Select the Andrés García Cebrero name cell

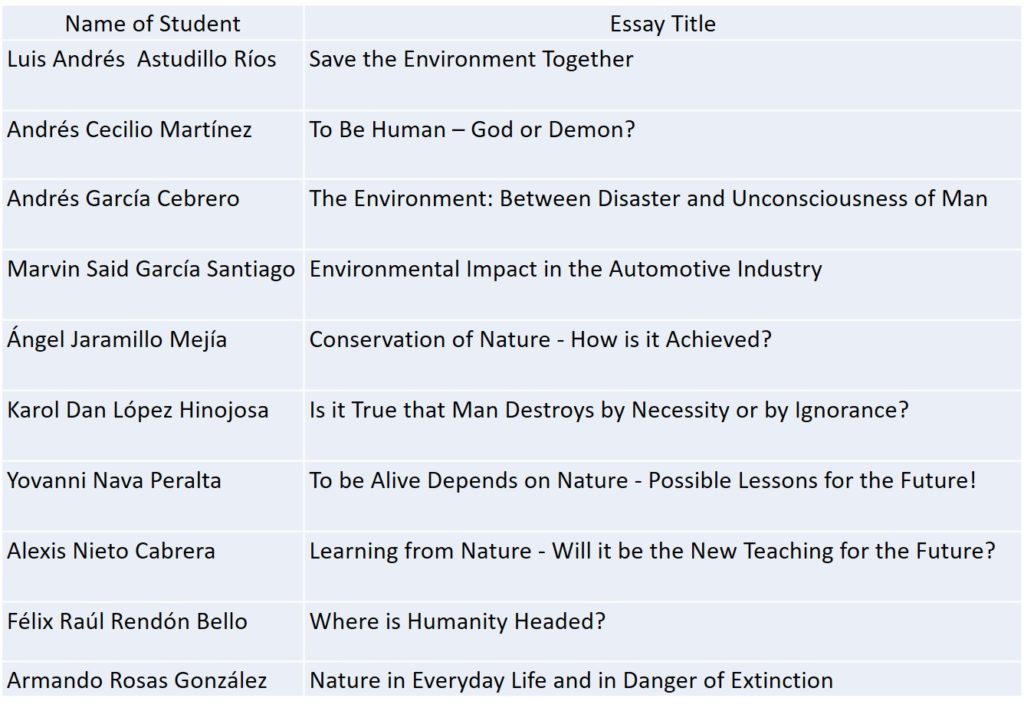(x=123, y=198)
